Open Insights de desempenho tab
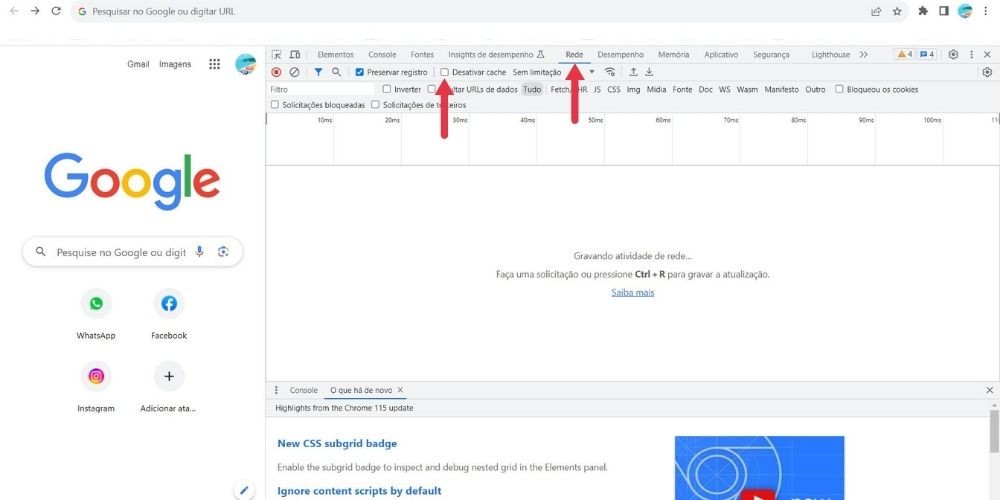The height and width of the screenshot is (500, 1000). [x=496, y=55]
